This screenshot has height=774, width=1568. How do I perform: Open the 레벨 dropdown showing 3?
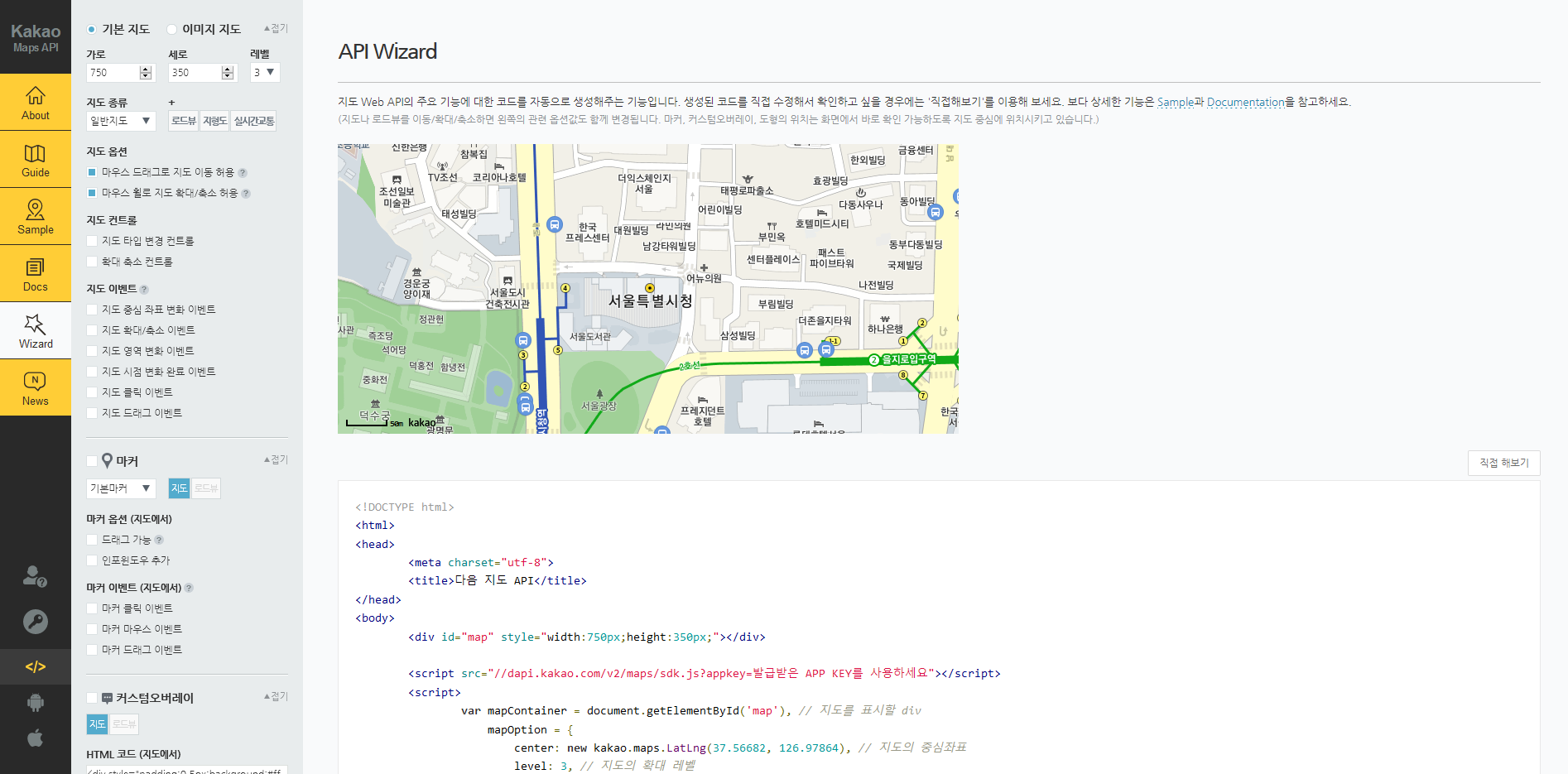[265, 73]
